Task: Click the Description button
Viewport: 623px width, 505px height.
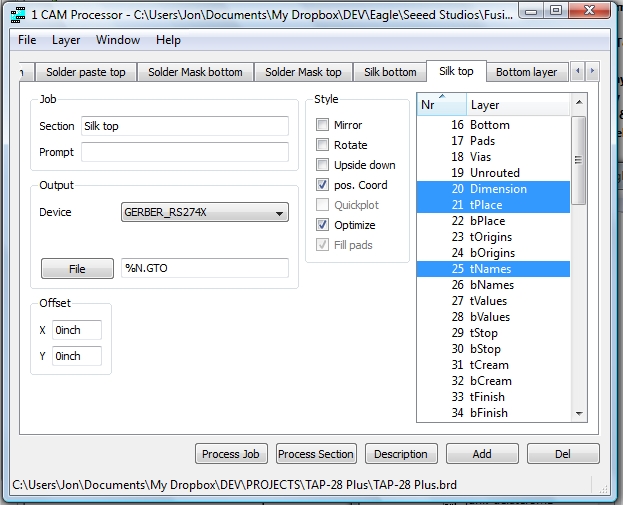Action: pos(401,454)
